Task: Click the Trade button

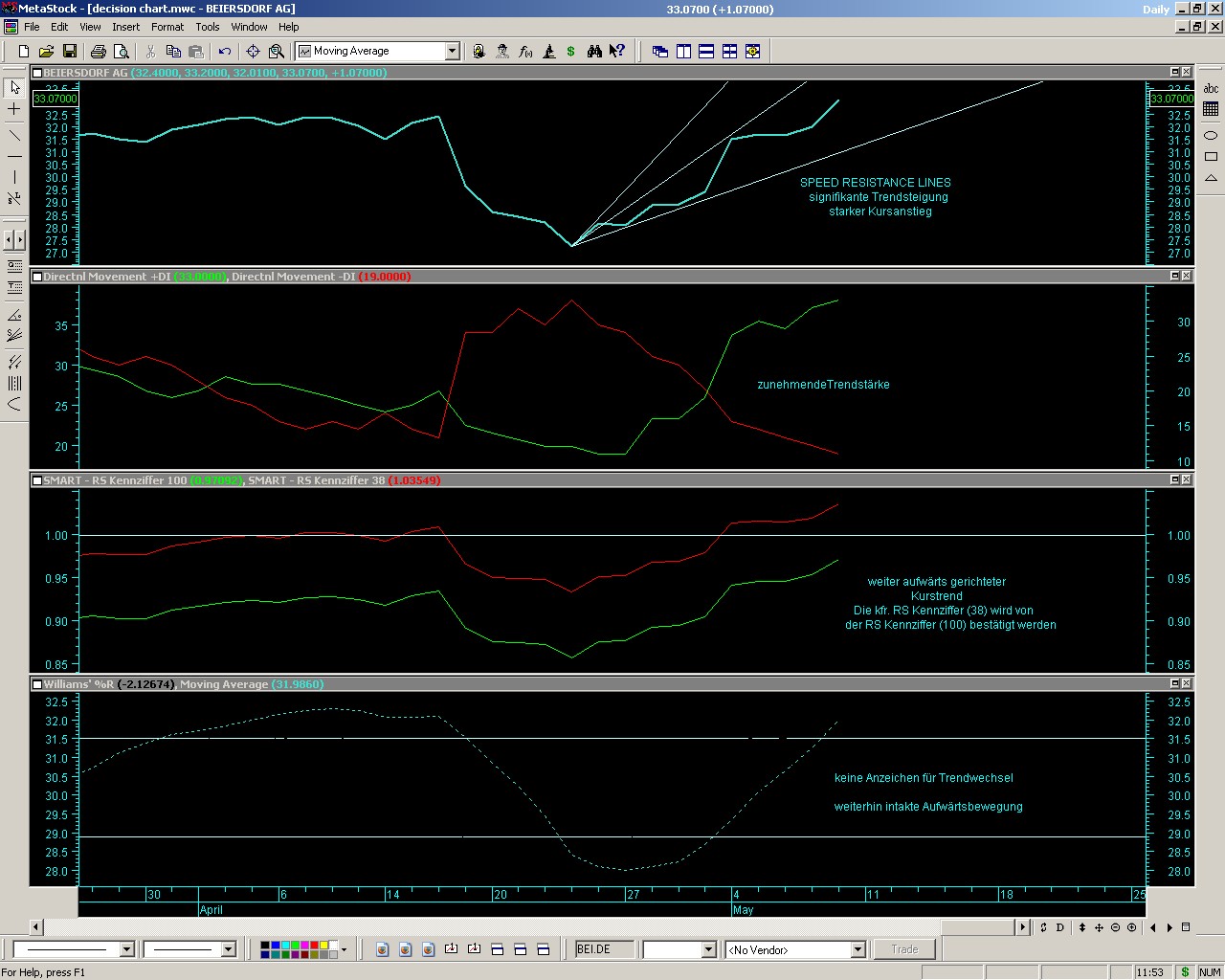Action: tap(903, 949)
